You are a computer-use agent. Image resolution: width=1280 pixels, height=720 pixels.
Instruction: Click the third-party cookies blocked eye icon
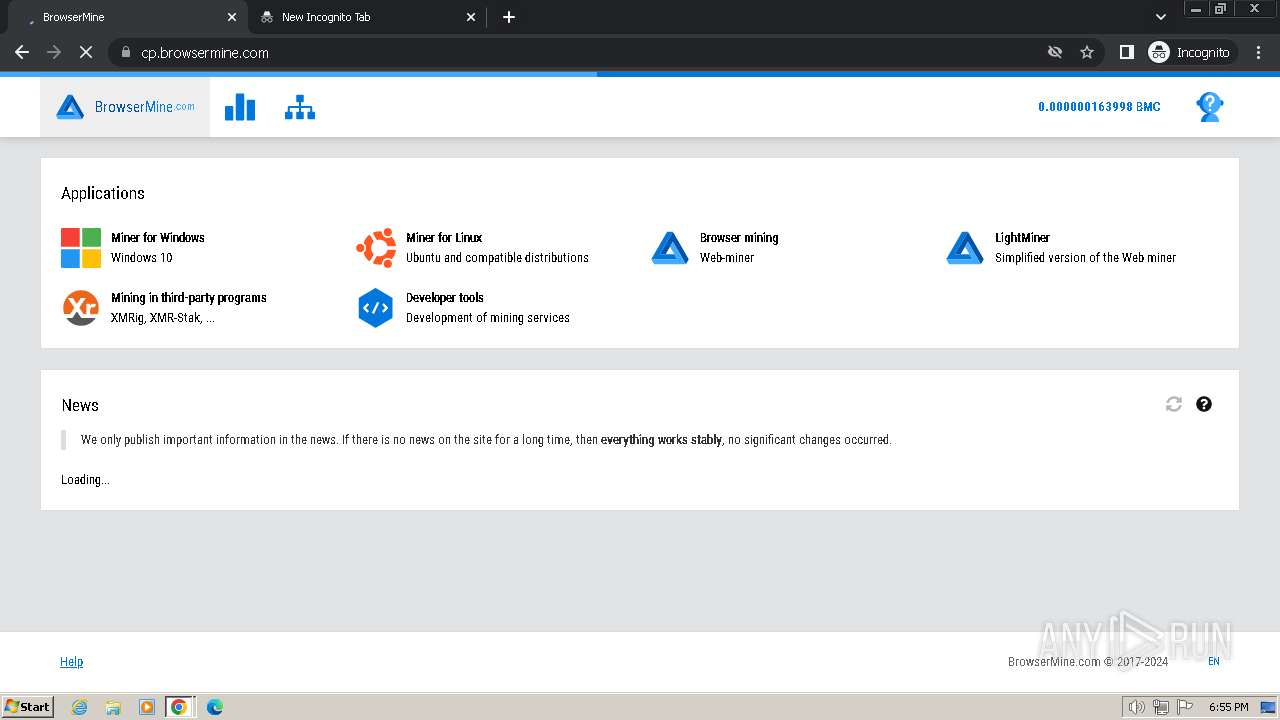point(1055,52)
